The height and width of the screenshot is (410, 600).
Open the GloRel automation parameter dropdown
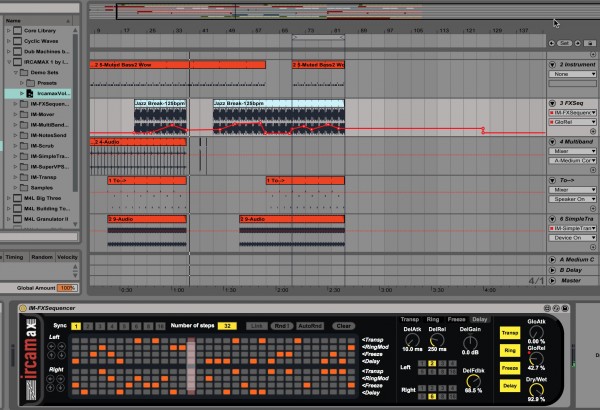click(x=572, y=122)
